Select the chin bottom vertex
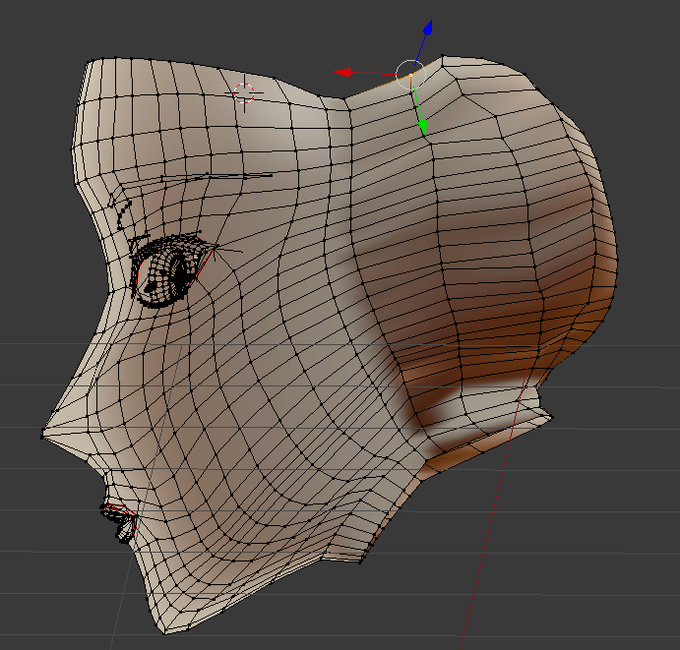Viewport: 680px width, 650px height. pyautogui.click(x=164, y=632)
